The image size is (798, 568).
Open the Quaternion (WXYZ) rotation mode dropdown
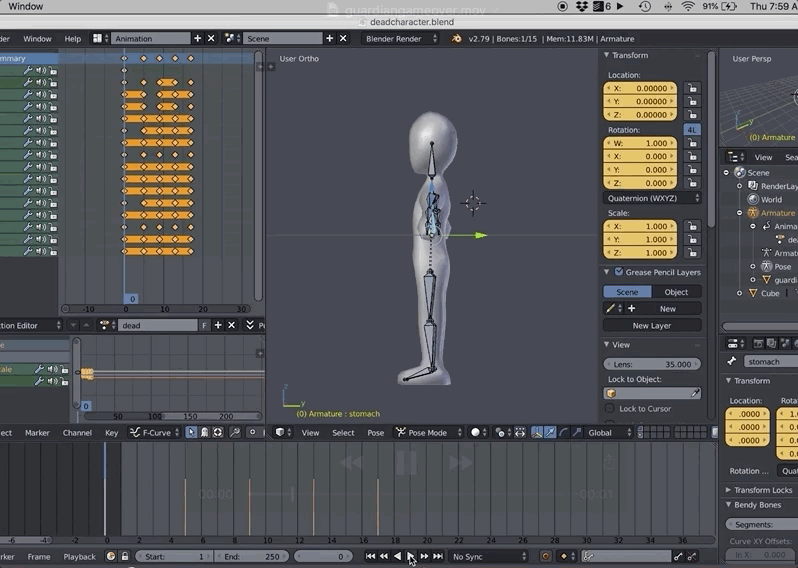click(x=652, y=198)
